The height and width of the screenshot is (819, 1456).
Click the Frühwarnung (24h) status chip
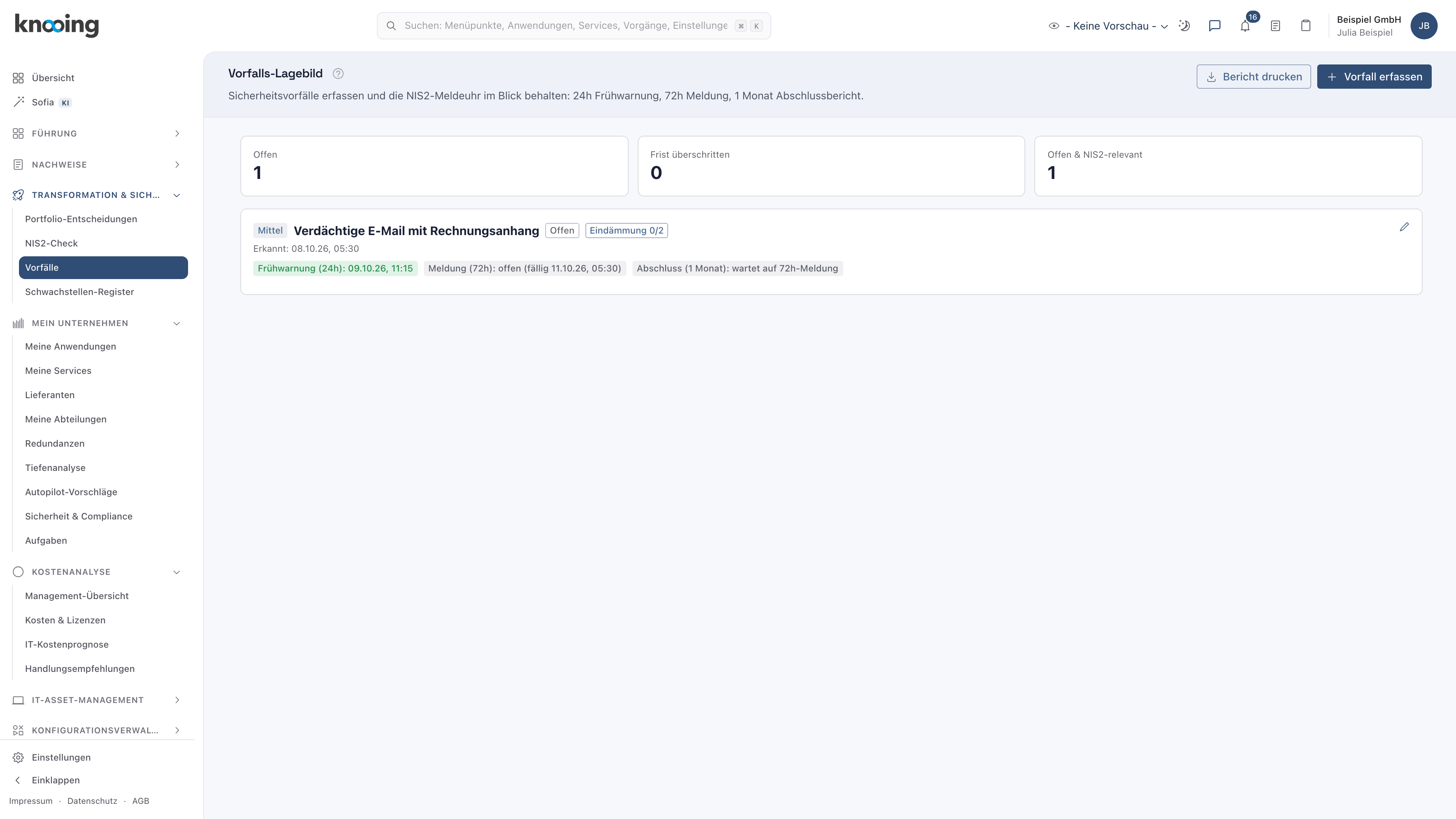[x=335, y=268]
